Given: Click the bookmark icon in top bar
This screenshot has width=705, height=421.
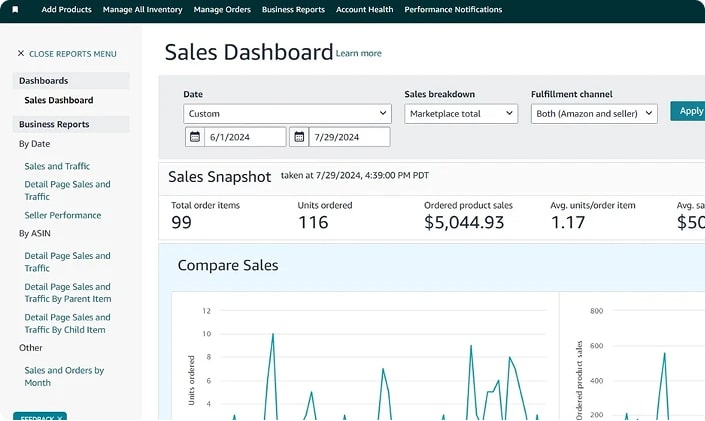Looking at the screenshot, I should tap(15, 9).
